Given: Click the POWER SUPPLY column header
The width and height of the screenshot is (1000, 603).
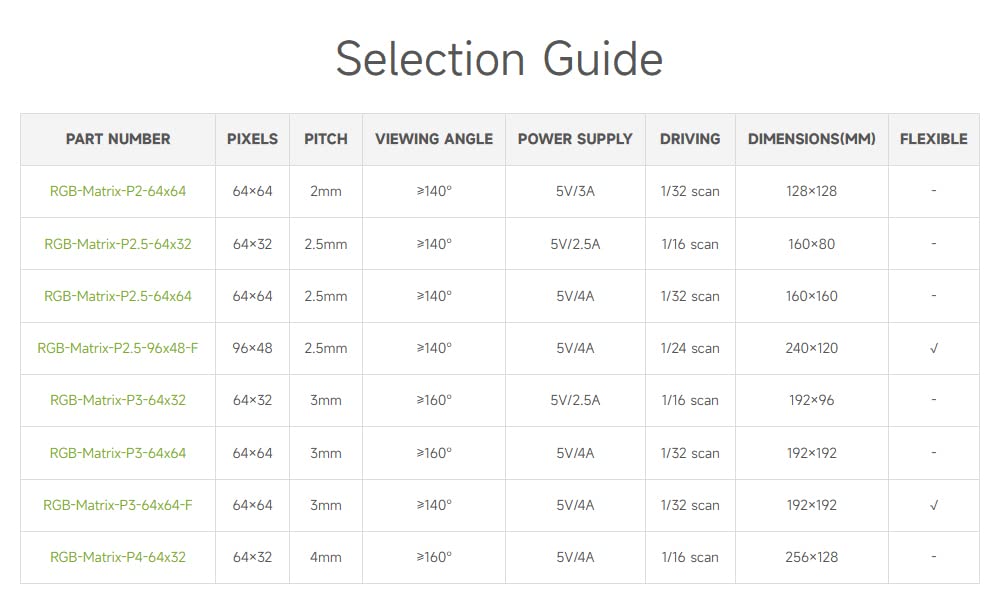Looking at the screenshot, I should point(575,139).
